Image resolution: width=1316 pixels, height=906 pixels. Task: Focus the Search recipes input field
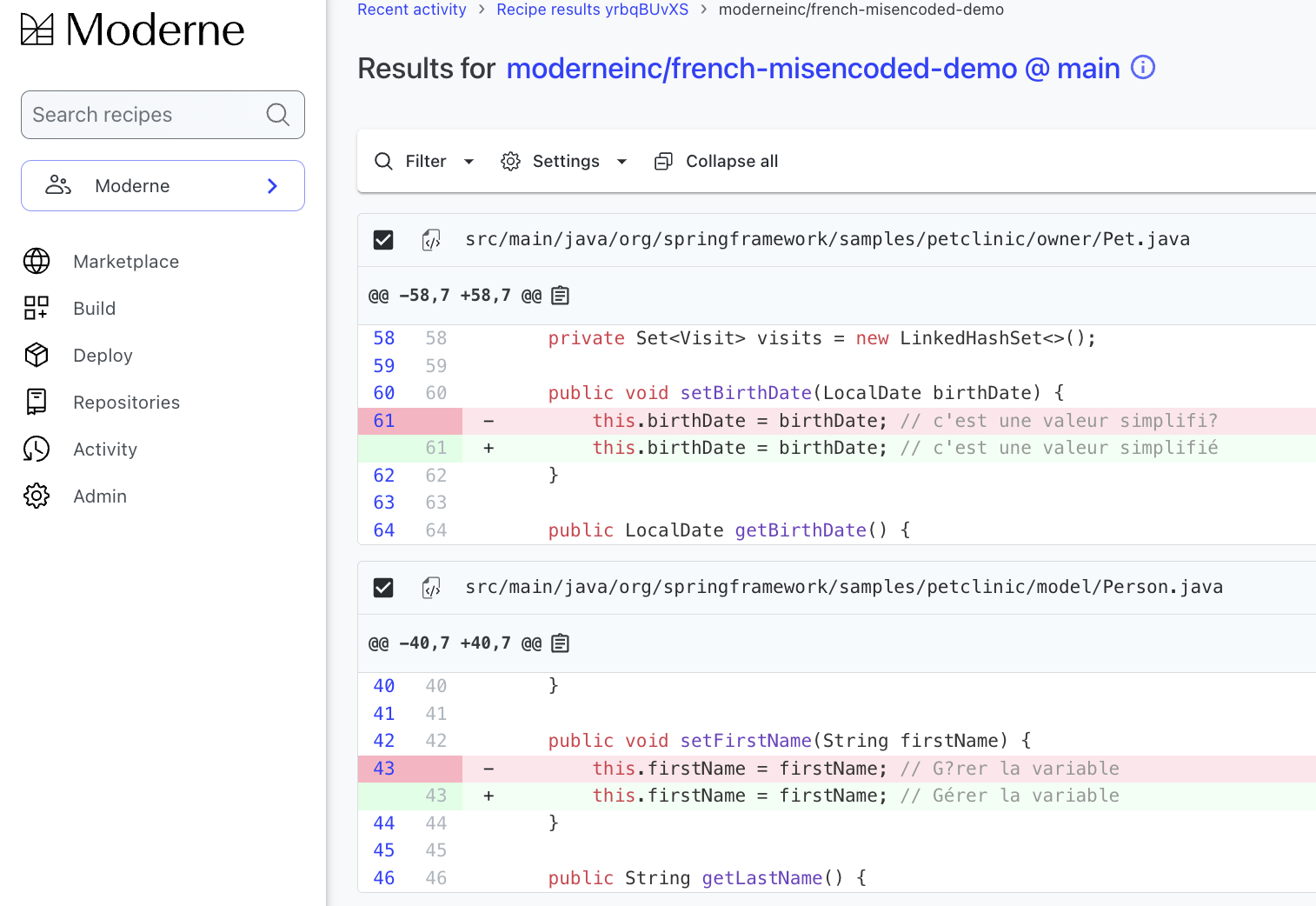(x=163, y=115)
